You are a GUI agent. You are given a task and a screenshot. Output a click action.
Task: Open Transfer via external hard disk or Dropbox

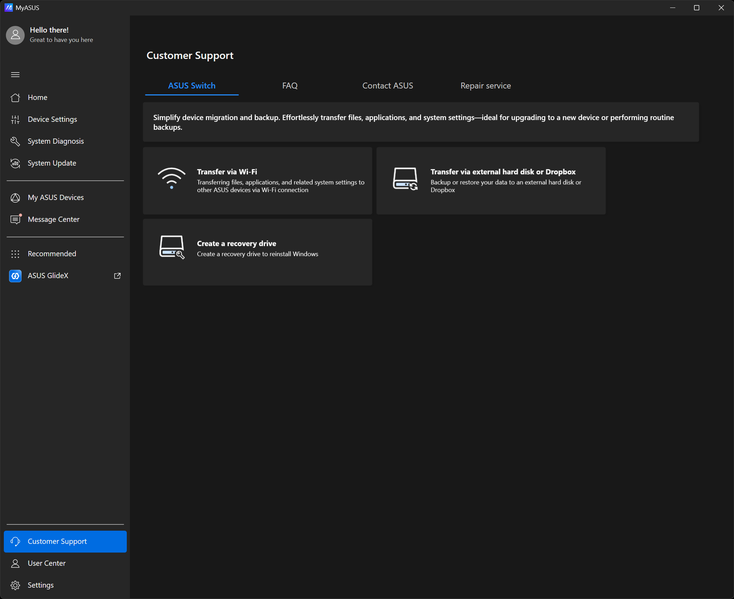tap(491, 181)
